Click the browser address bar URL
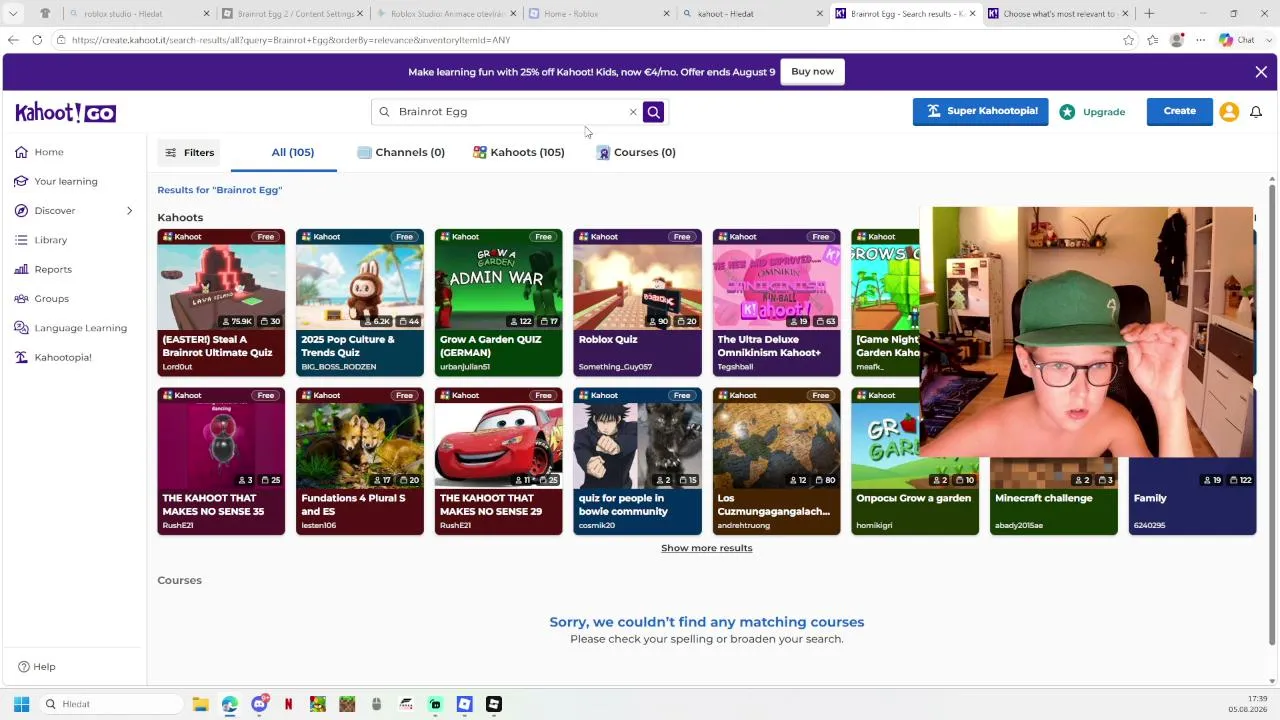 (291, 40)
